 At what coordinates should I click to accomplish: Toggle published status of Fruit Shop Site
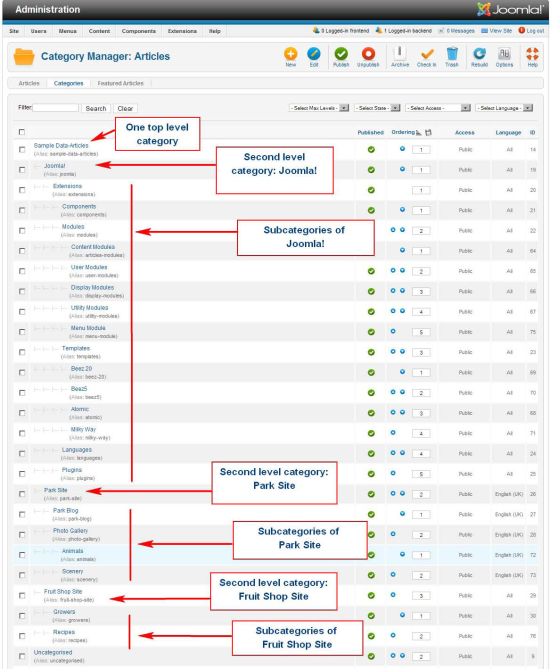click(x=371, y=595)
